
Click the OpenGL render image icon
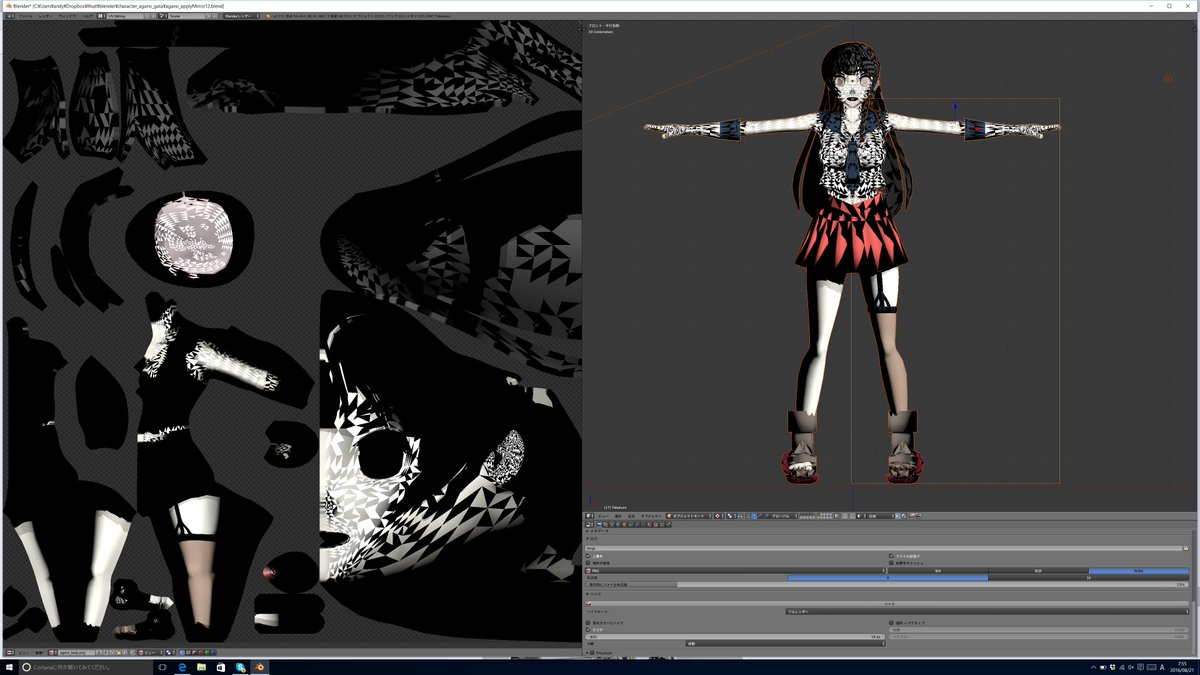click(x=911, y=516)
